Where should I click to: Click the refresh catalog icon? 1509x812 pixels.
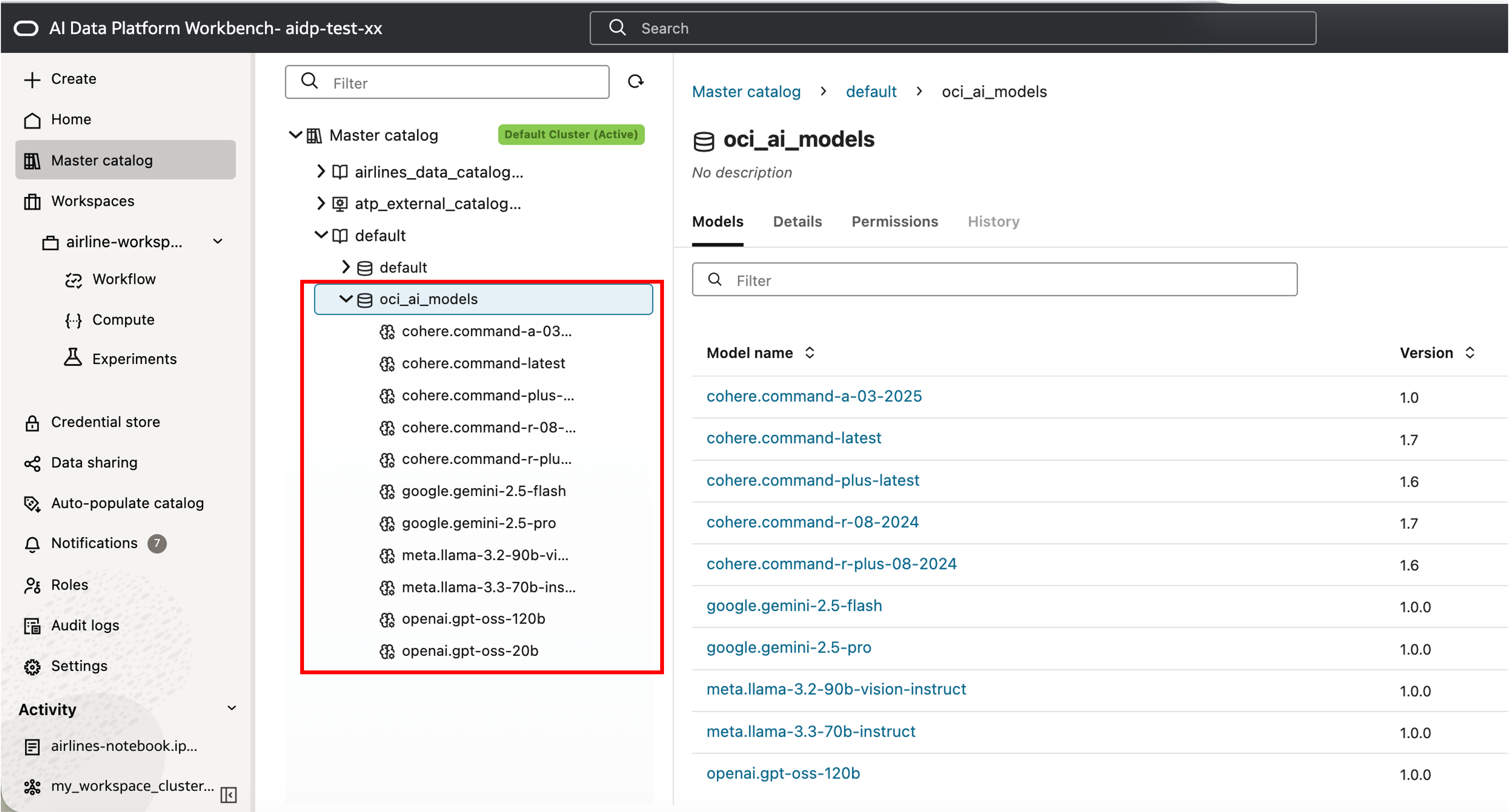click(x=636, y=81)
